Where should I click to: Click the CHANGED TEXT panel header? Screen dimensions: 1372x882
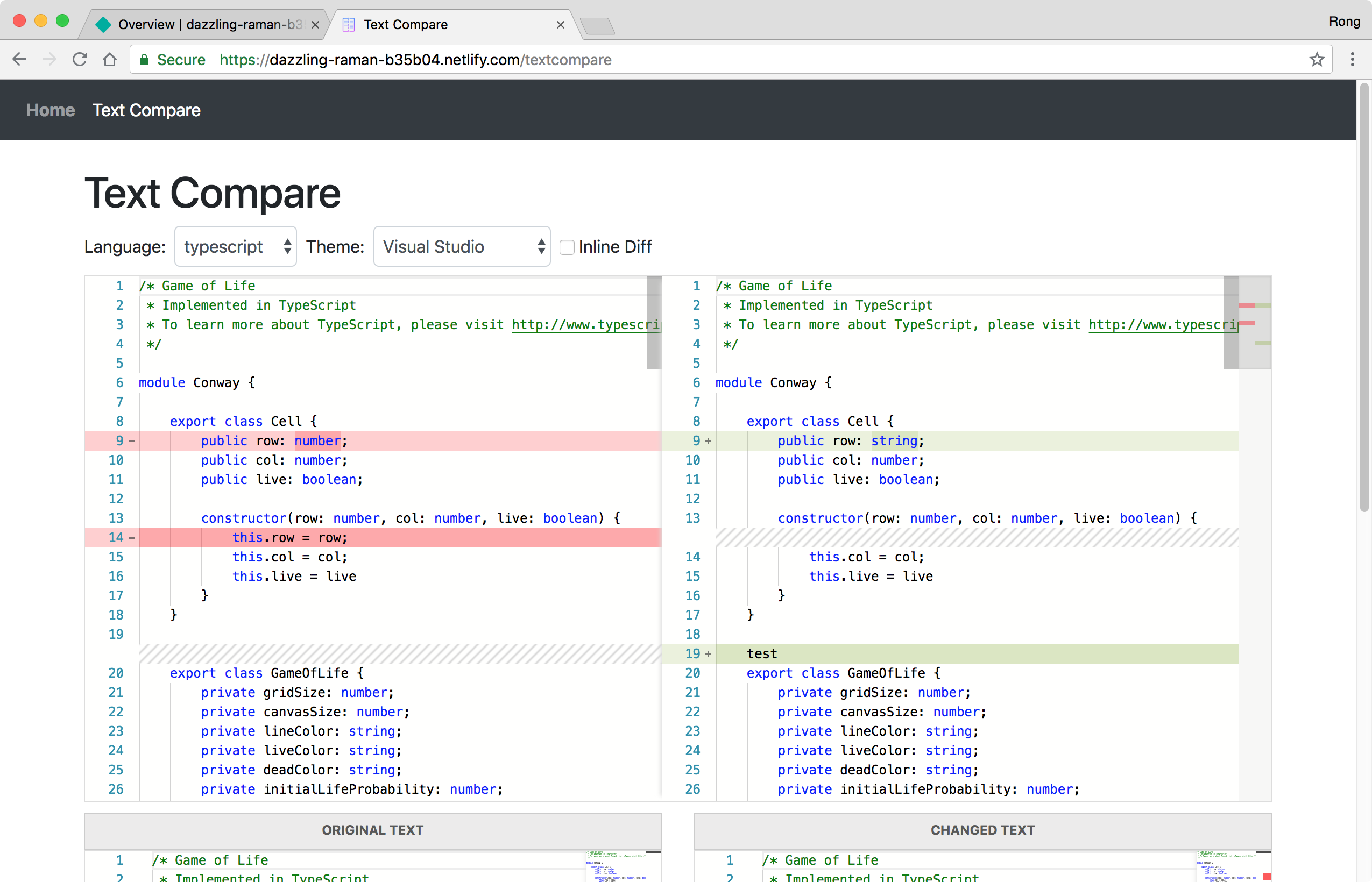[982, 830]
